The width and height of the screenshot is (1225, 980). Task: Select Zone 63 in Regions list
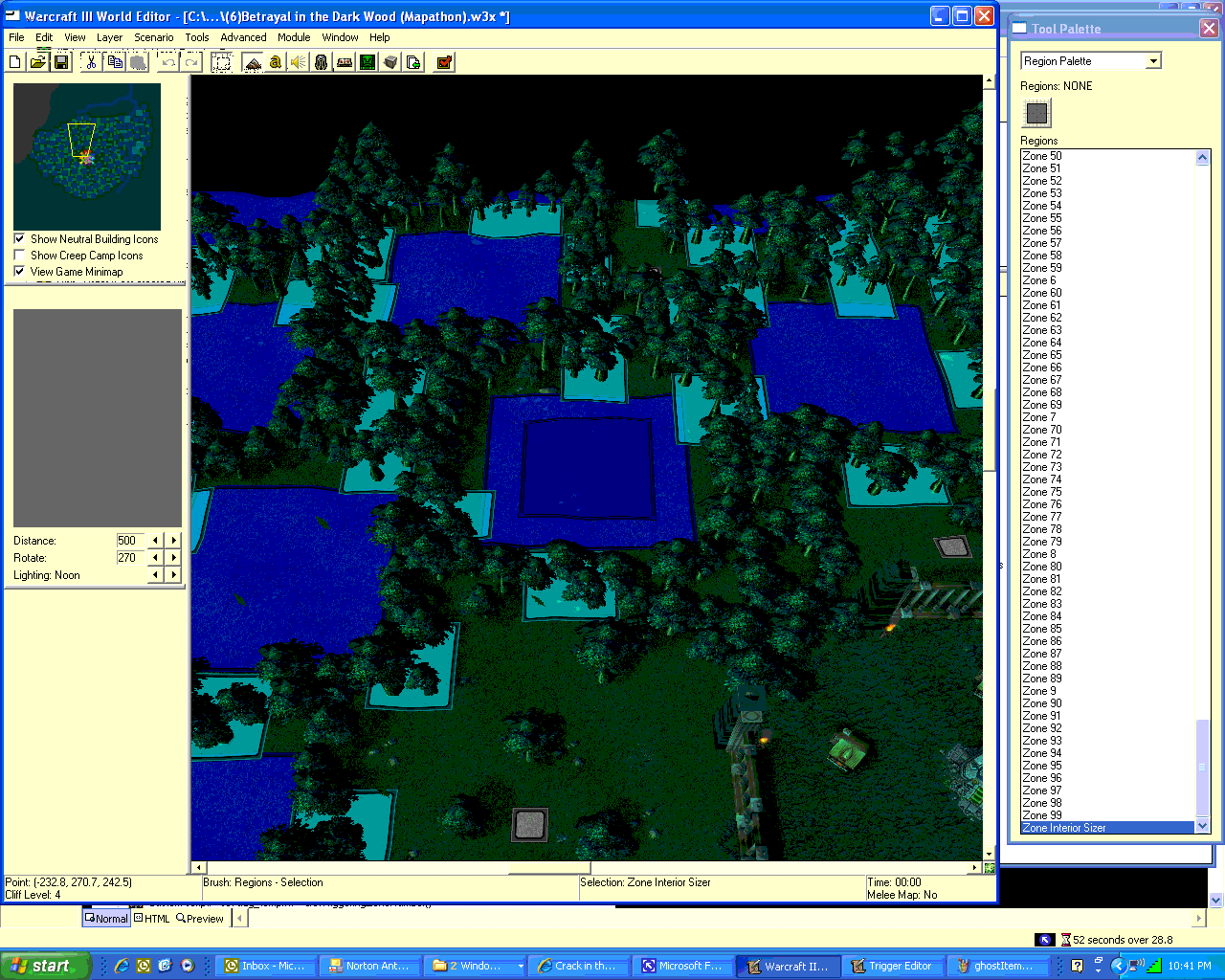pyautogui.click(x=1108, y=330)
